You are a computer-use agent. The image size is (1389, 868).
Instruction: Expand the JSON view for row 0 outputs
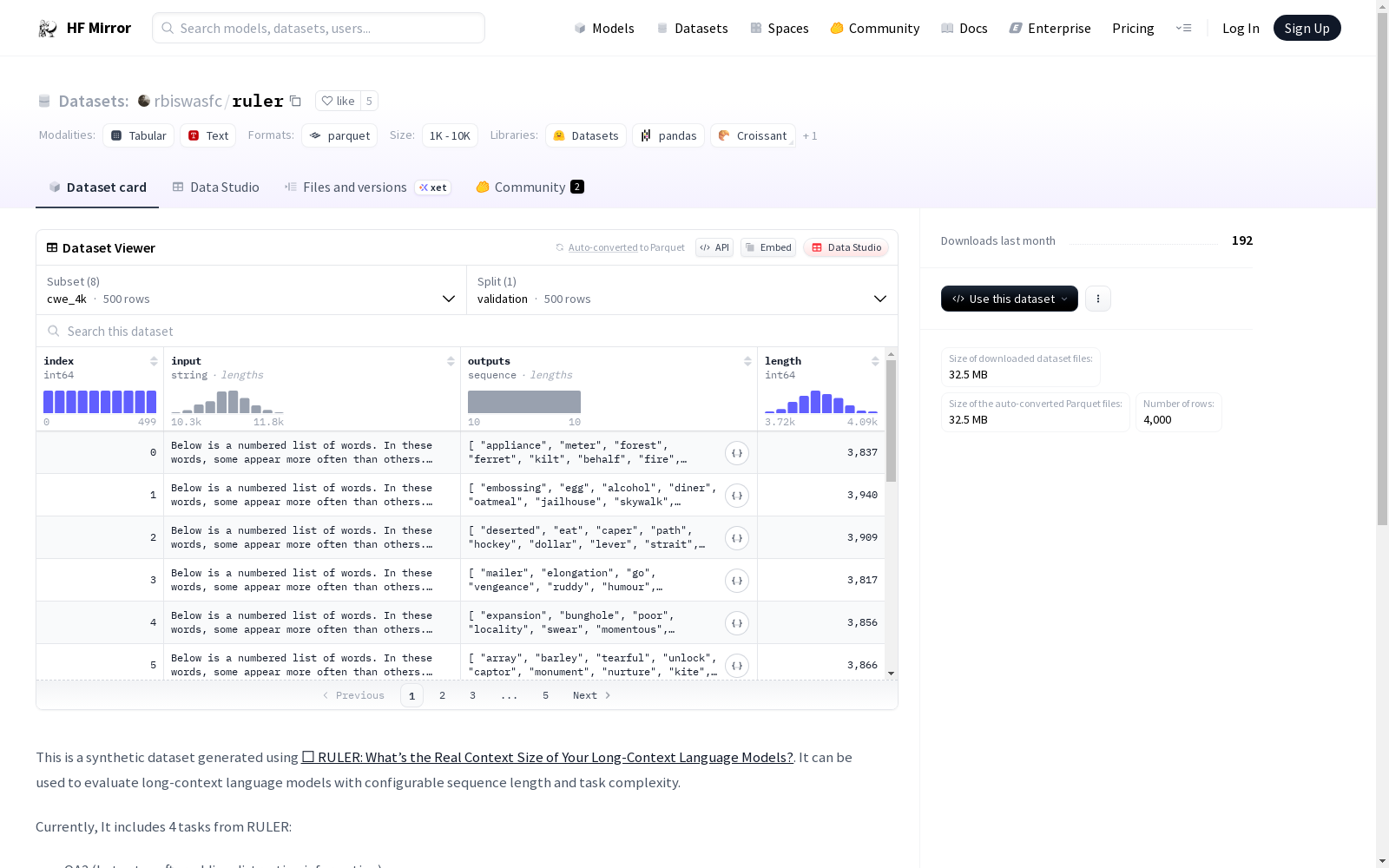pos(737,453)
